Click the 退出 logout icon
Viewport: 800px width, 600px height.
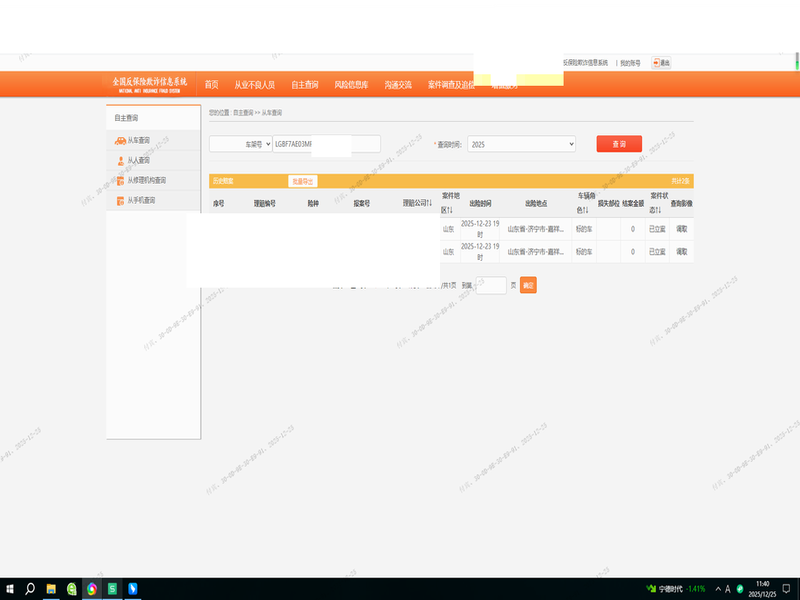tap(657, 63)
